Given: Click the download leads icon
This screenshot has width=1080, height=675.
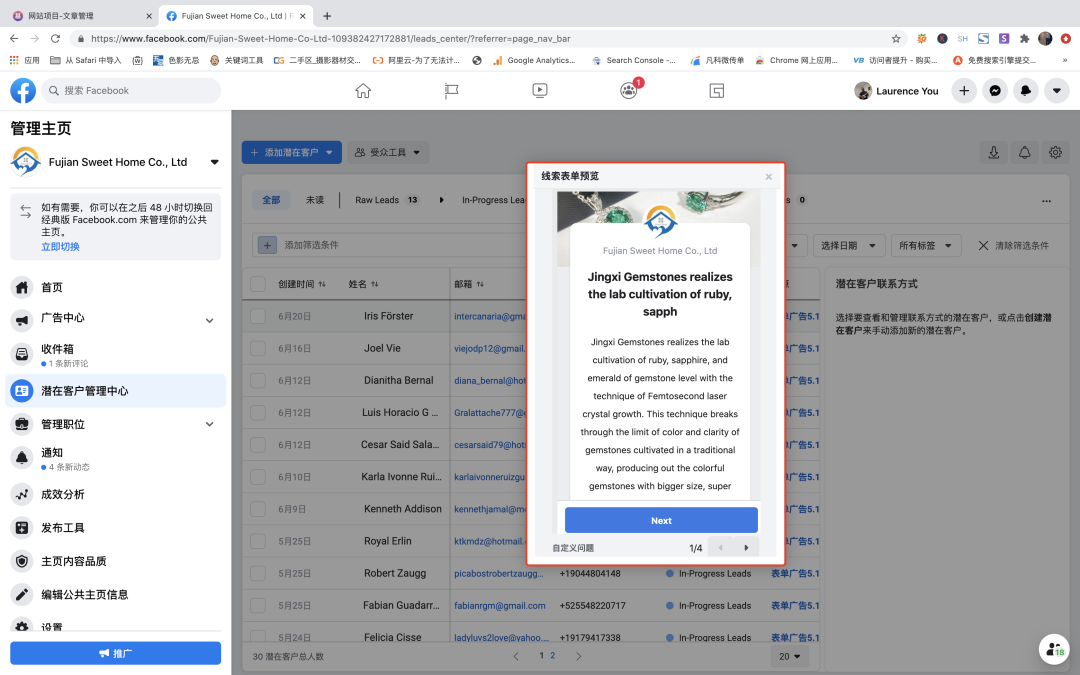Looking at the screenshot, I should click(993, 152).
